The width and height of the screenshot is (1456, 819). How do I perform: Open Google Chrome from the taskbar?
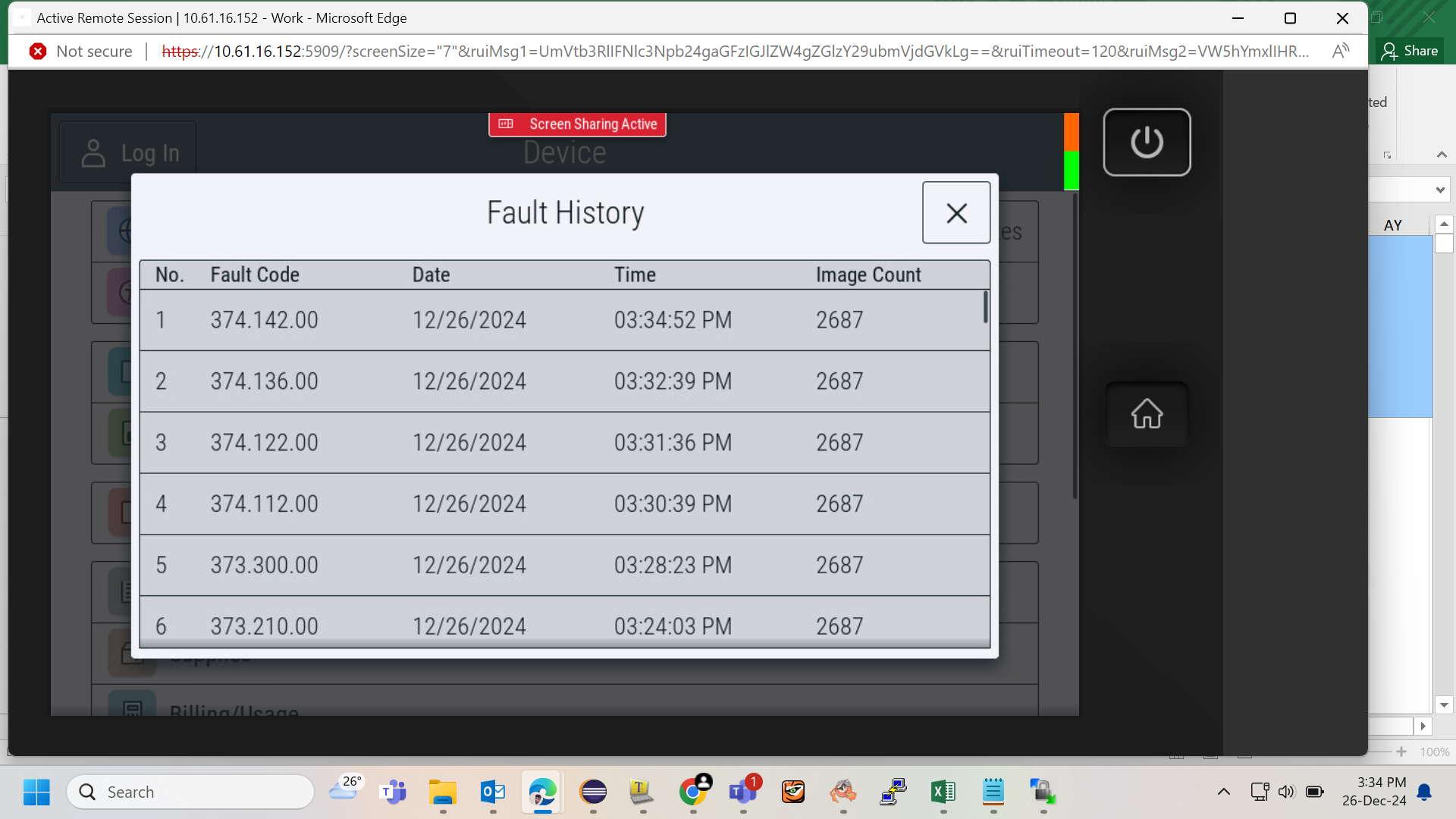[x=693, y=792]
